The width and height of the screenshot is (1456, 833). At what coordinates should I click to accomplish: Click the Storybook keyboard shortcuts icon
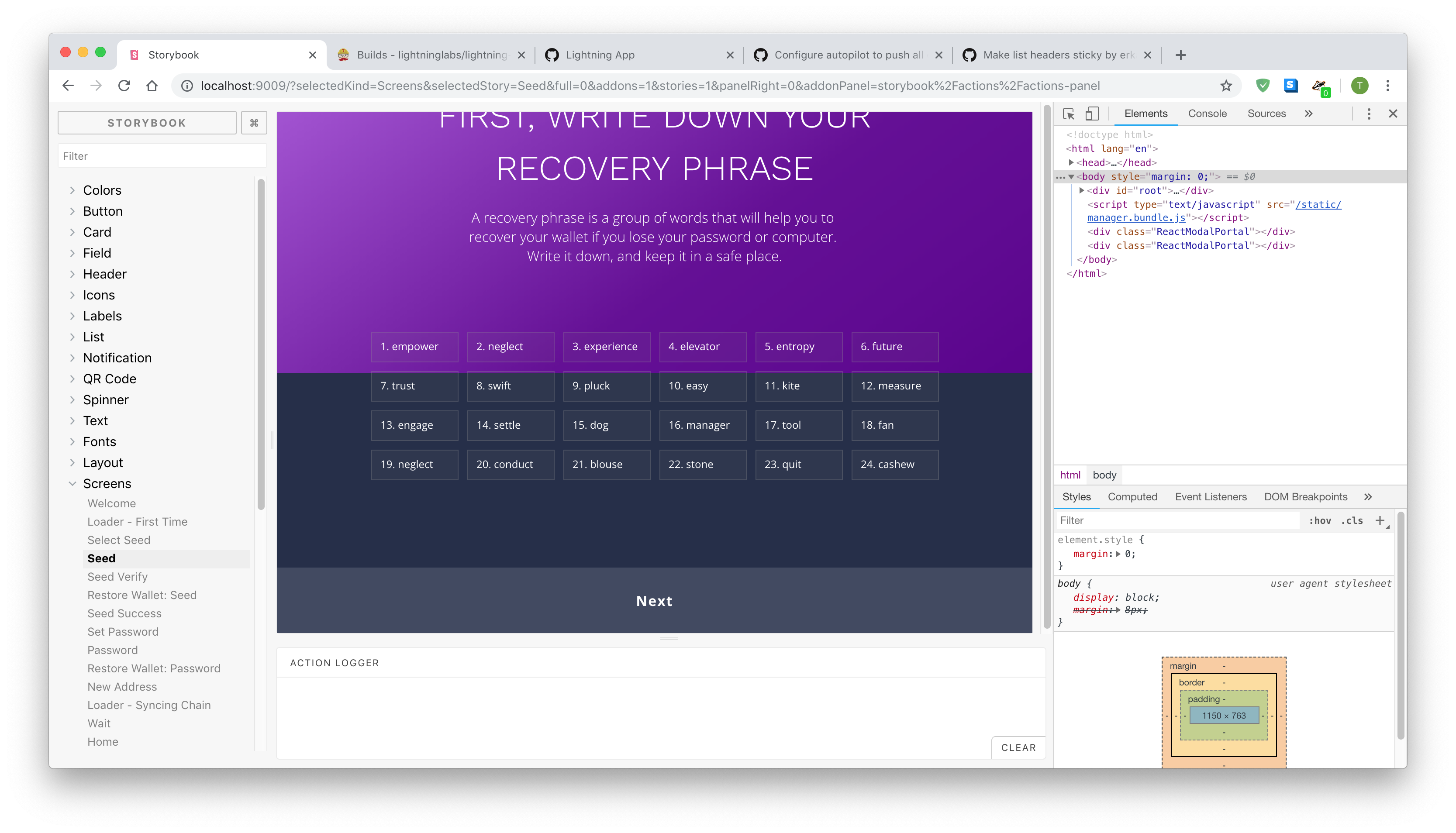pyautogui.click(x=254, y=123)
